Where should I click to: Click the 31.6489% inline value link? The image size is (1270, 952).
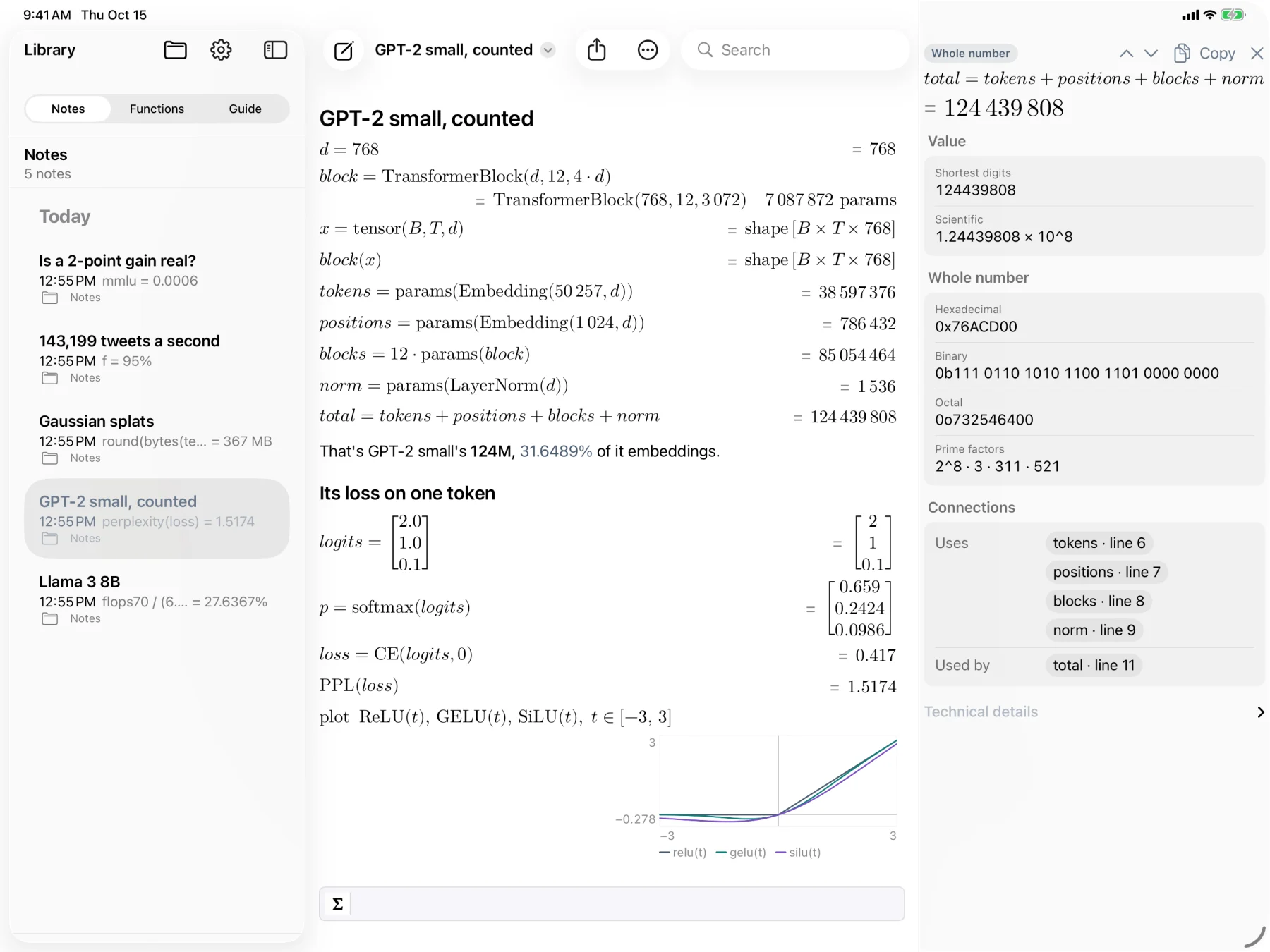click(x=556, y=451)
